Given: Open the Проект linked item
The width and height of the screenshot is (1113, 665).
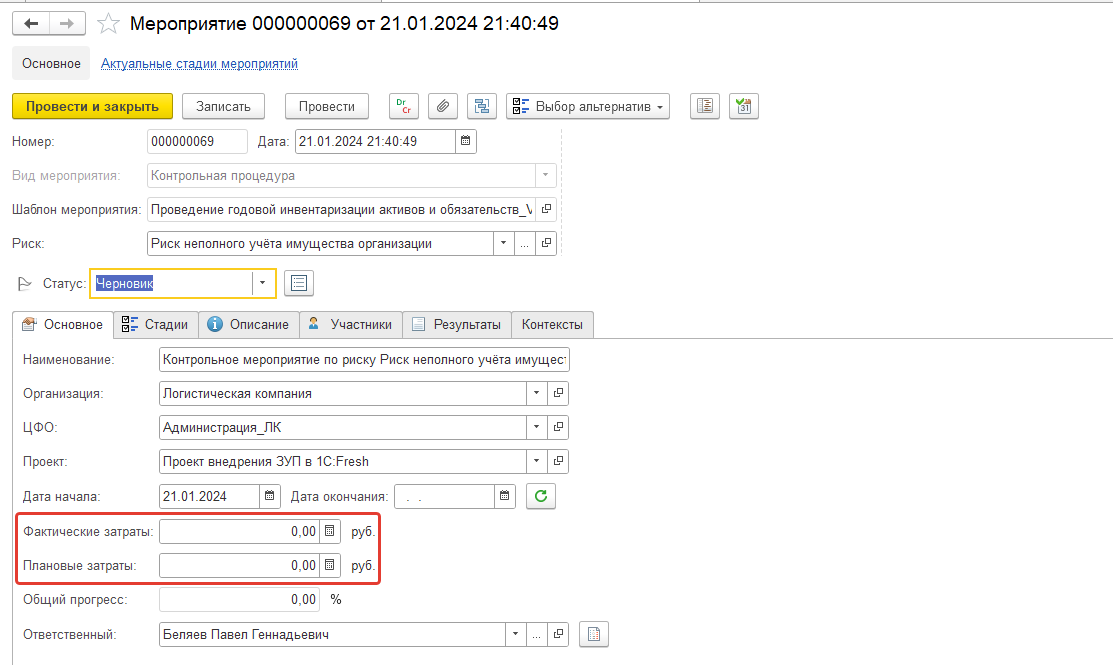Looking at the screenshot, I should click(558, 461).
